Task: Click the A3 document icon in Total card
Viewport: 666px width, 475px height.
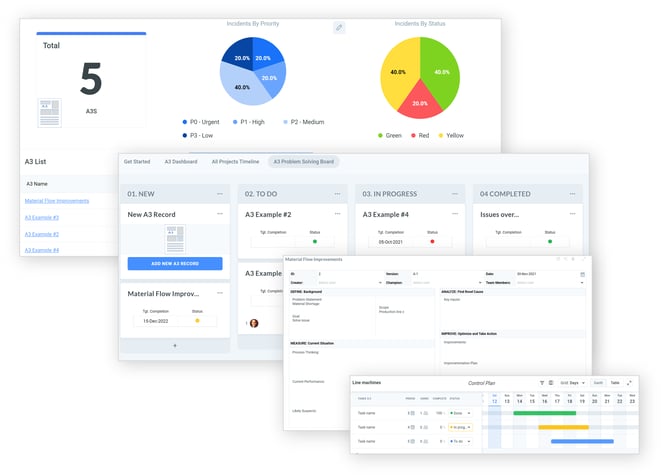Action: click(48, 112)
